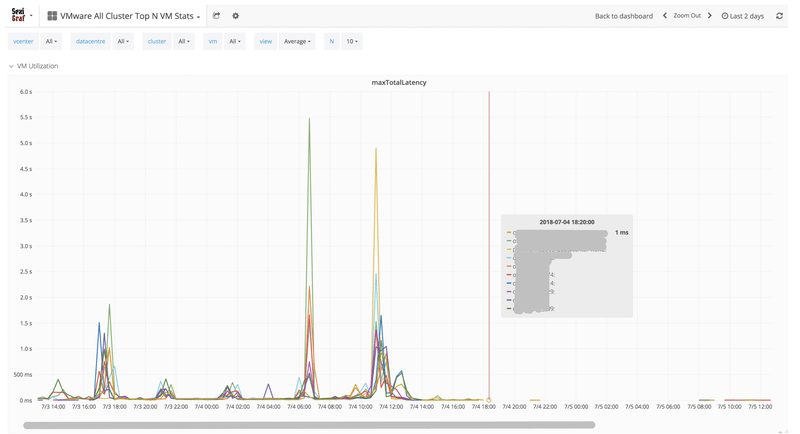Click the hover point at 7/4 18:20

coord(489,400)
